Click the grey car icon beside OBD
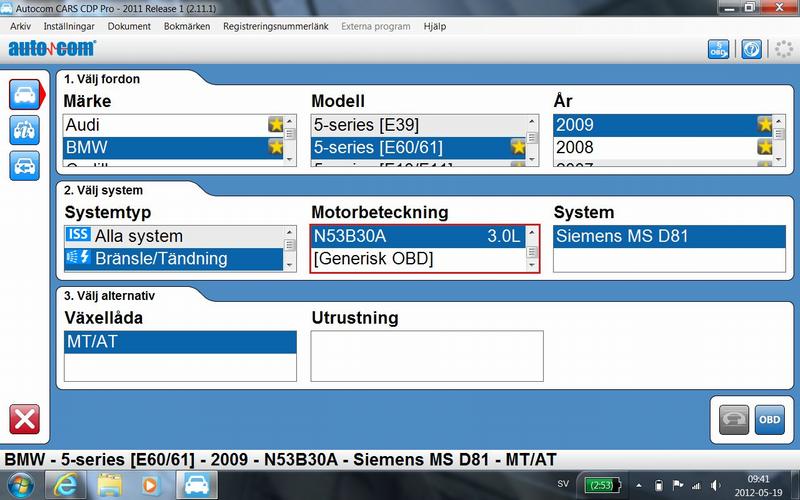 click(733, 417)
